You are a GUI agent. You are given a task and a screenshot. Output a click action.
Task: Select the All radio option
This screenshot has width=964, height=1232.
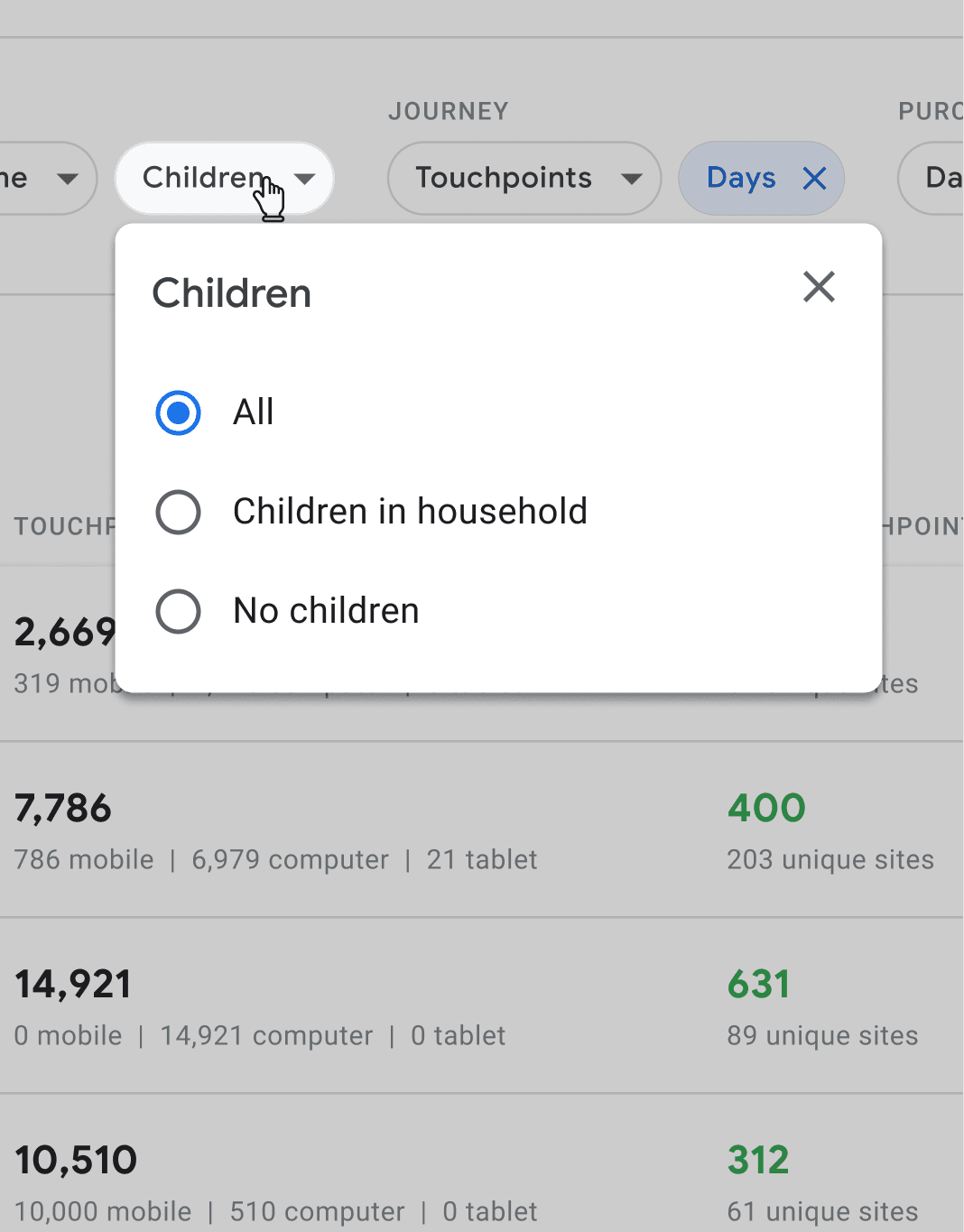pyautogui.click(x=178, y=412)
